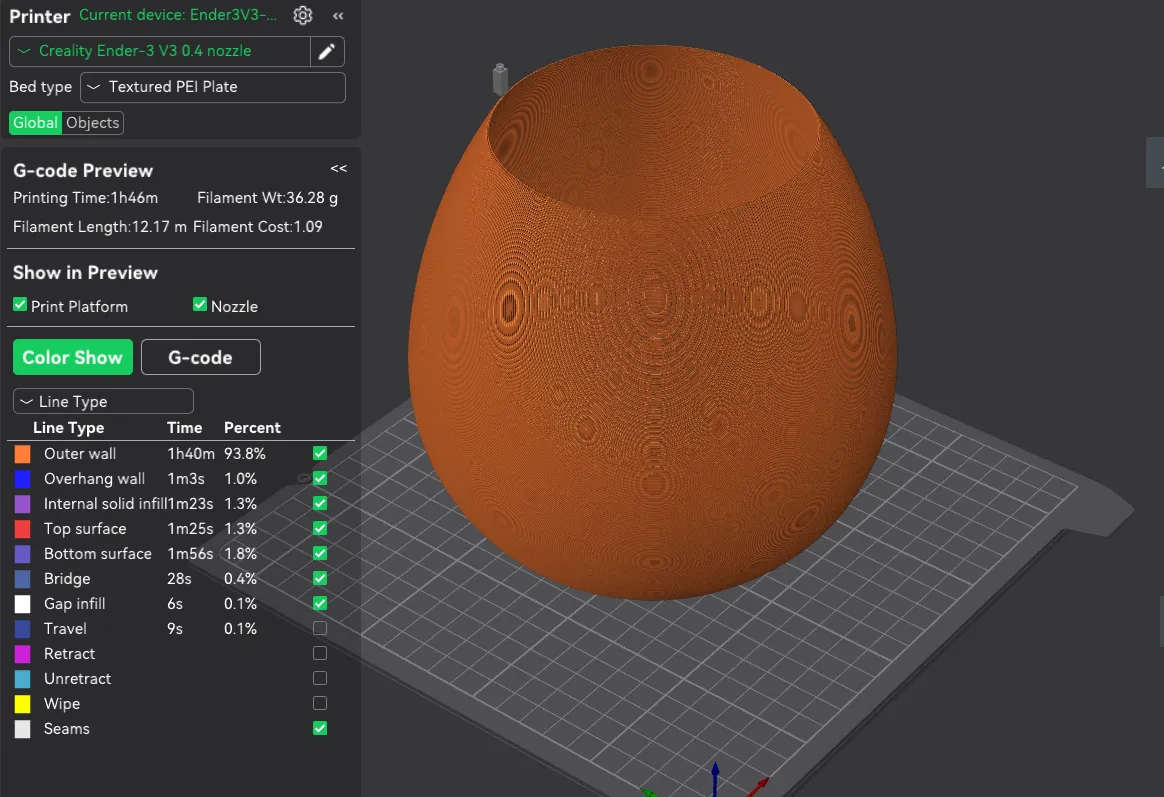
Task: Click the orange Outer wall color swatch
Action: tap(23, 453)
